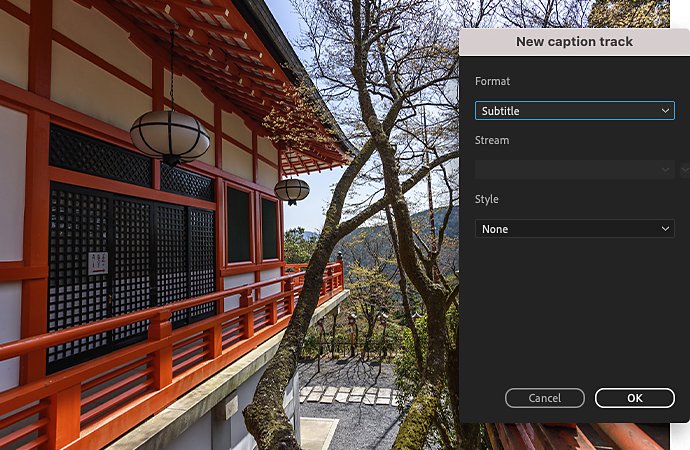Click the New caption track title bar
Viewport: 690px width, 450px height.
(574, 42)
